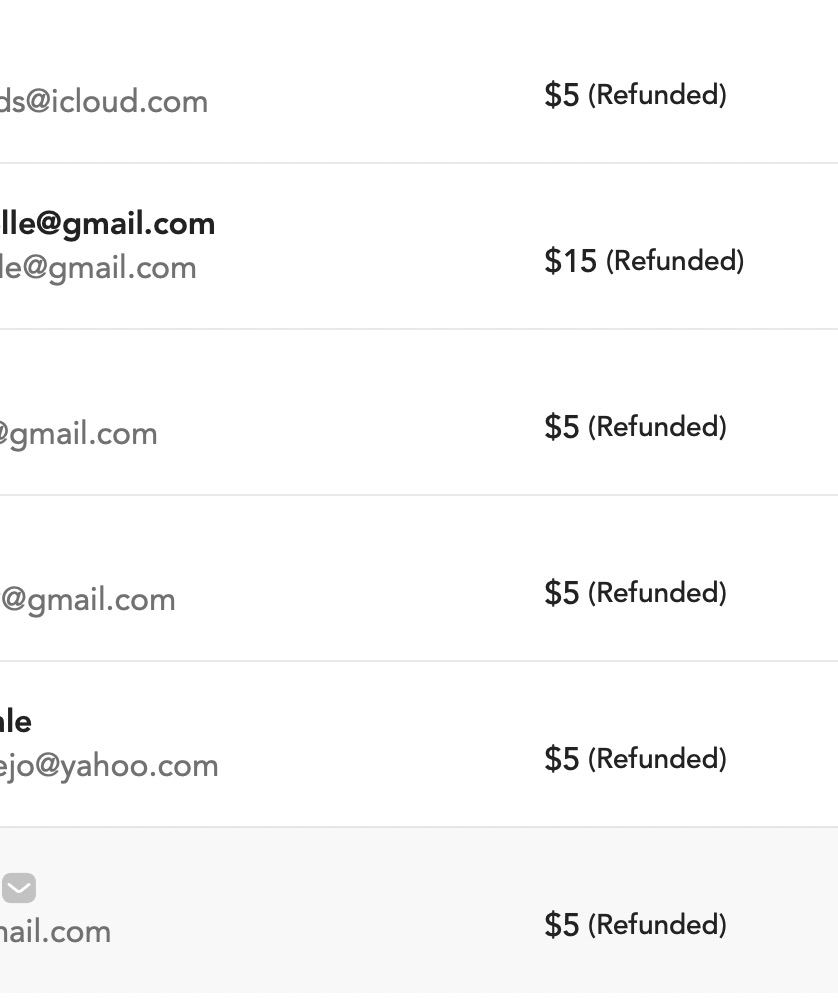Open the bold lle@gmail.com customer name
The image size is (838, 1008).
(107, 224)
